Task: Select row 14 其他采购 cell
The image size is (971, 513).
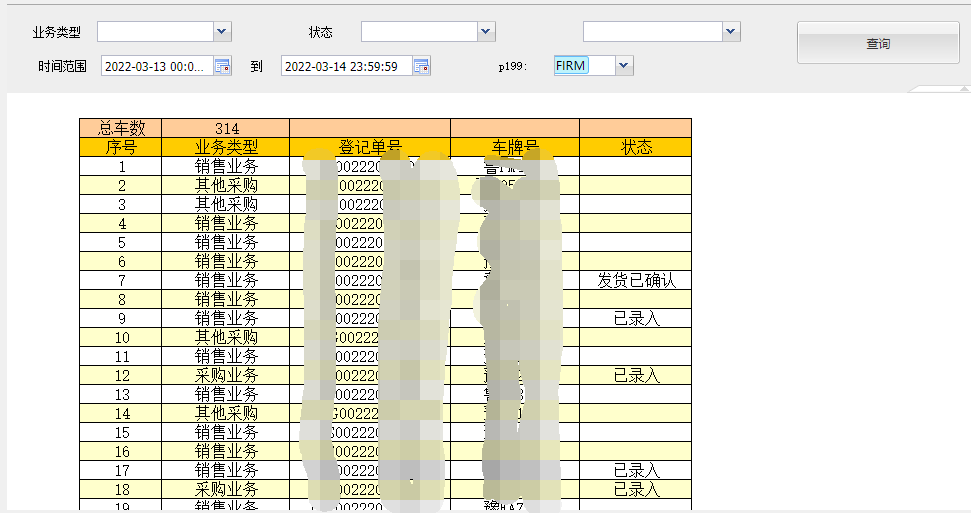Action: 226,413
